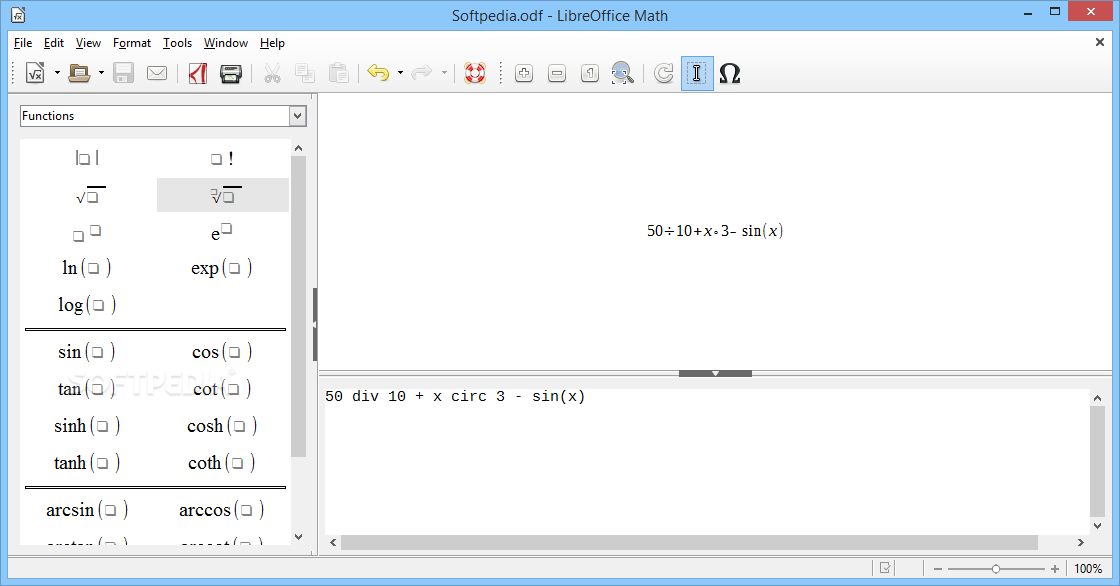Insert the sinh() function
The width and height of the screenshot is (1120, 586).
pos(86,426)
